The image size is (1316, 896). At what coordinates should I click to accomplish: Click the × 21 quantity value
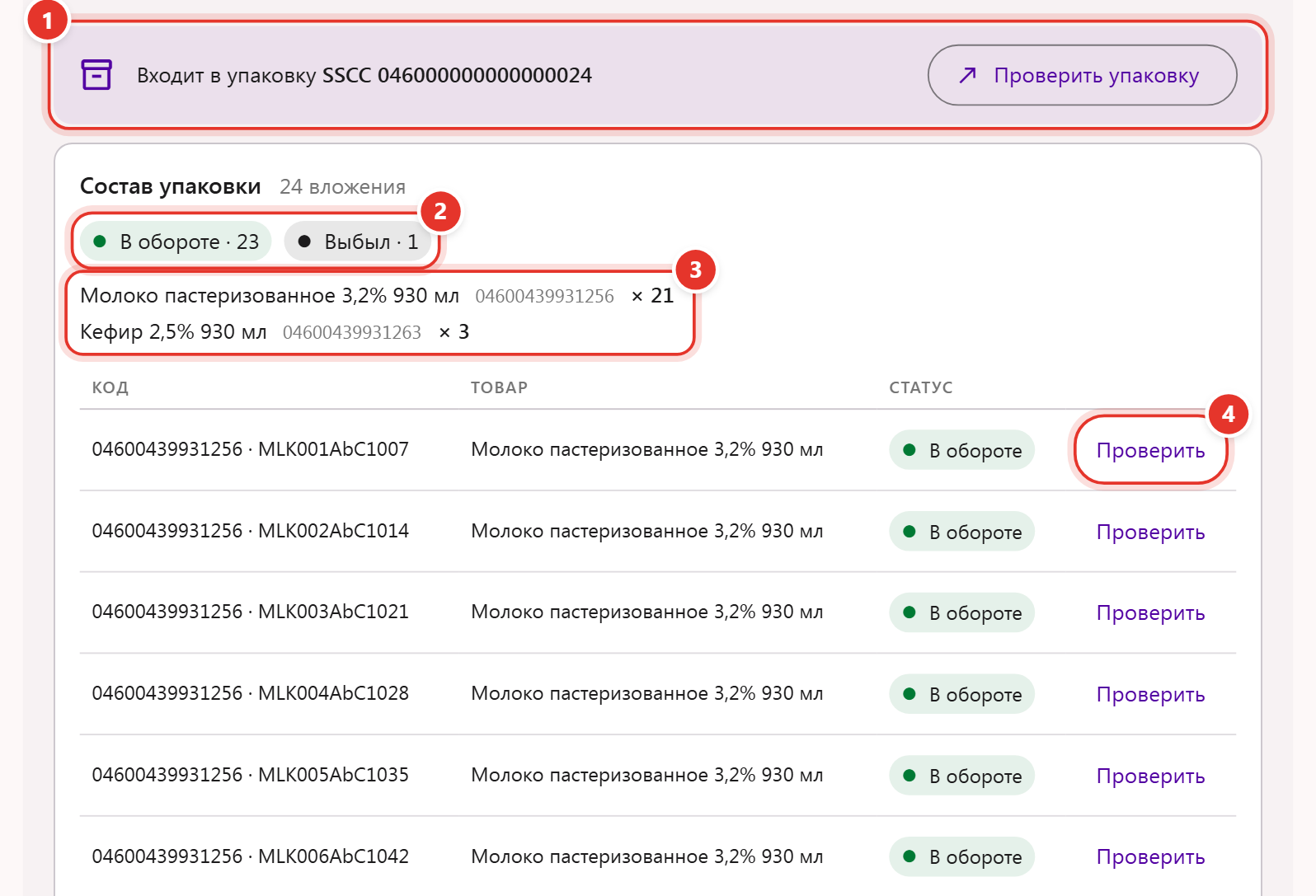coord(652,296)
